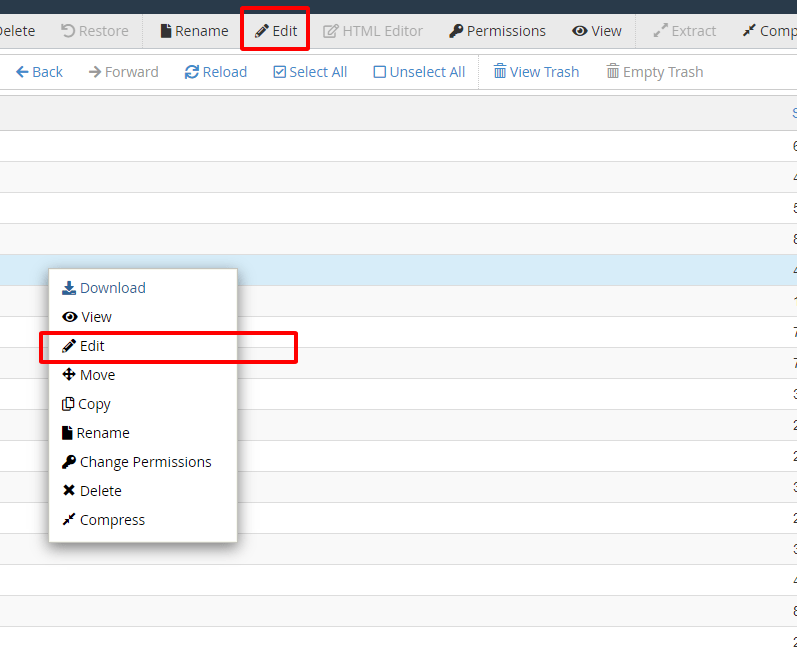Open Permissions in the top toolbar
The image size is (797, 654).
coord(497,31)
